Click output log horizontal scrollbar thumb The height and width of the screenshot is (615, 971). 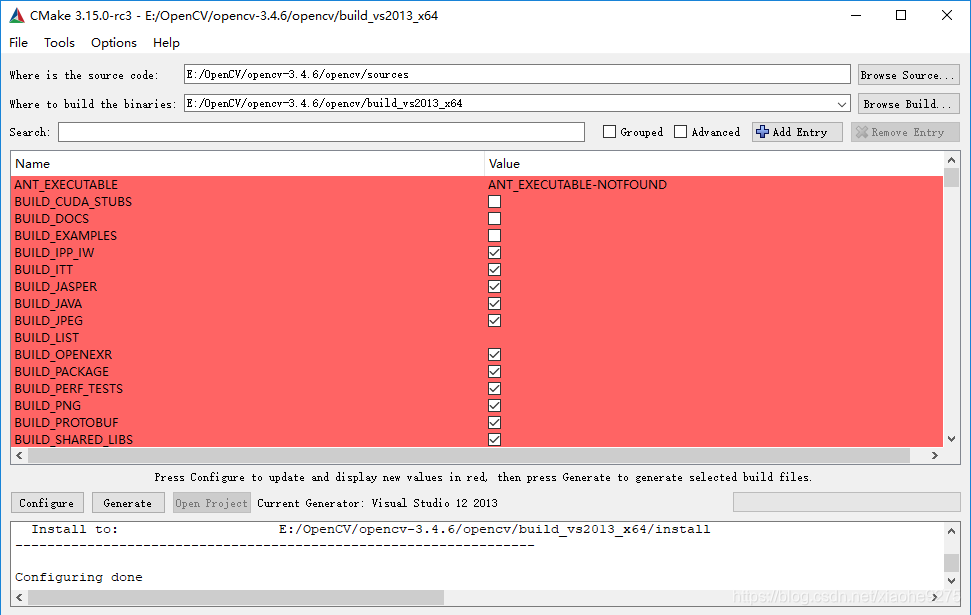click(236, 598)
